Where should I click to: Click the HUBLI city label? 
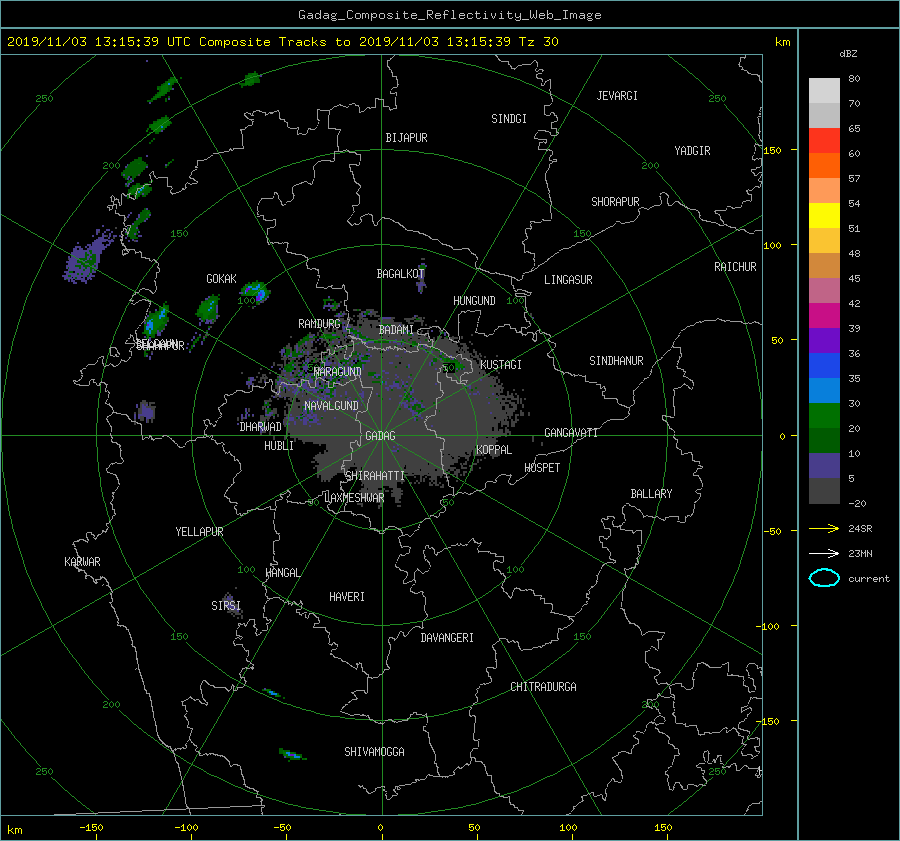pos(278,446)
